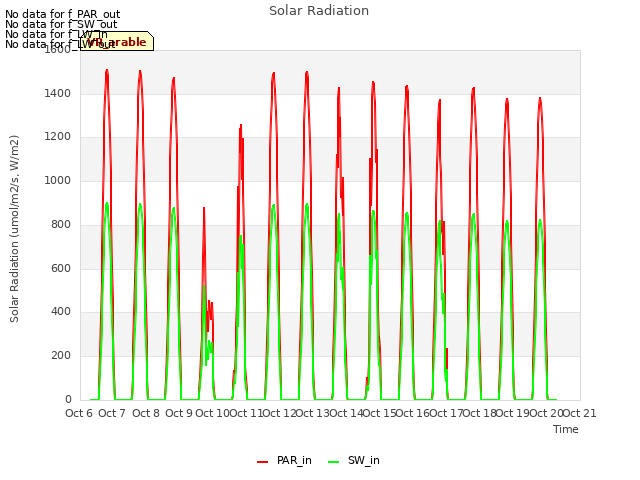Select the Solar Radiation chart title
The width and height of the screenshot is (640, 480).
coord(319,11)
